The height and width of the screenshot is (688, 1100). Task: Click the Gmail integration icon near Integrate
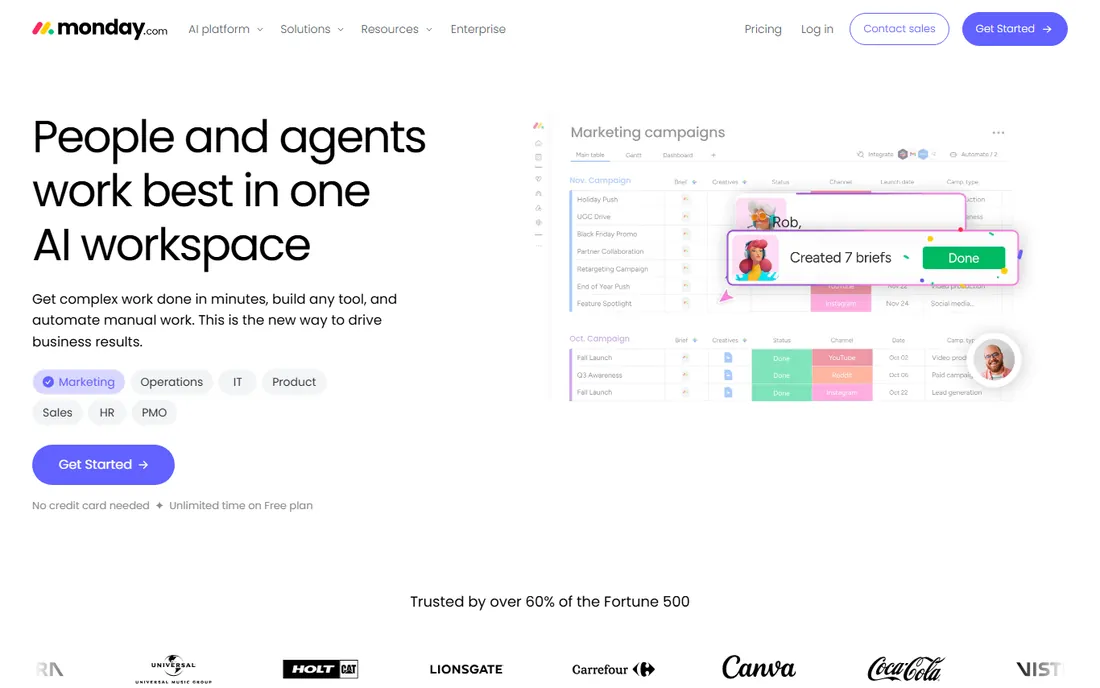[913, 154]
